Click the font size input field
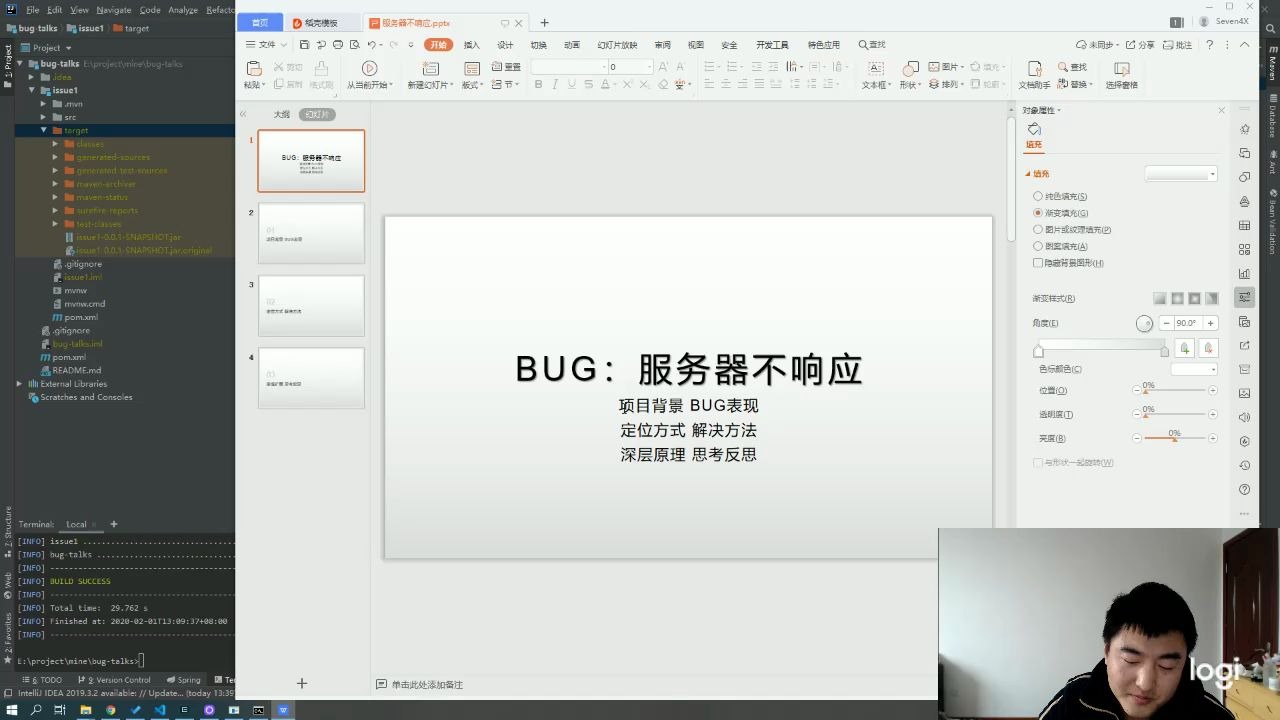Image resolution: width=1280 pixels, height=720 pixels. pos(630,67)
